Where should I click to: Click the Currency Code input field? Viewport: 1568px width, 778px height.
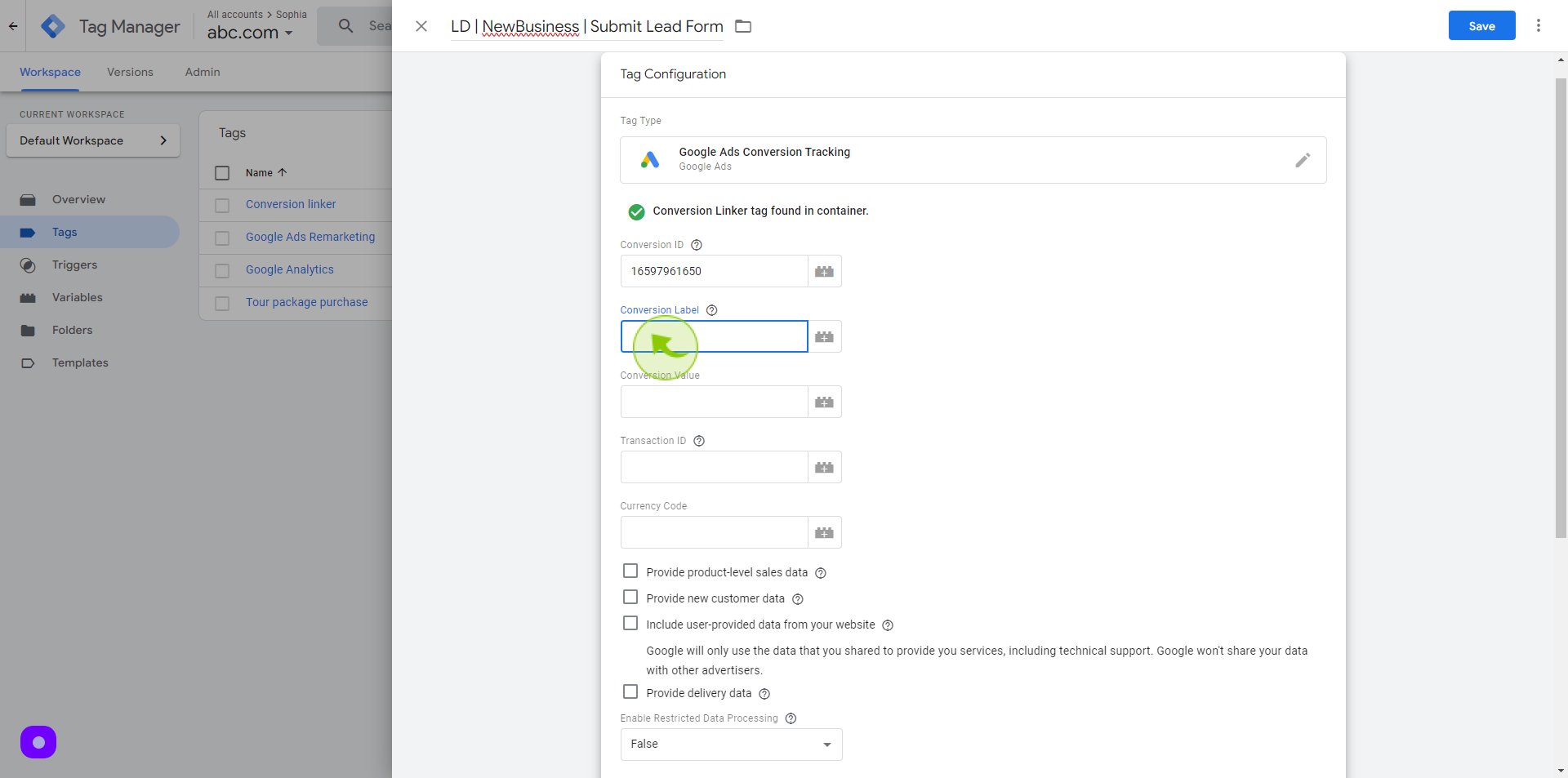(715, 532)
